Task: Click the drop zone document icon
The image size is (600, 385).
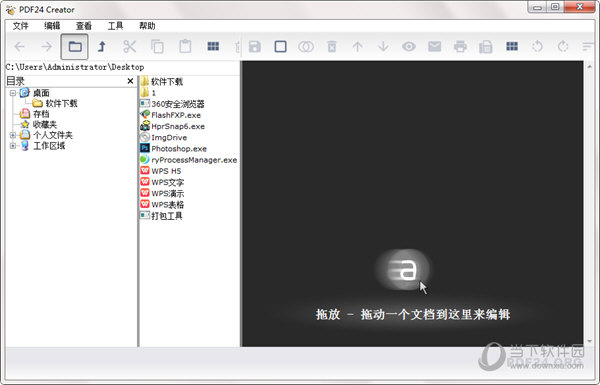Action: pos(402,270)
